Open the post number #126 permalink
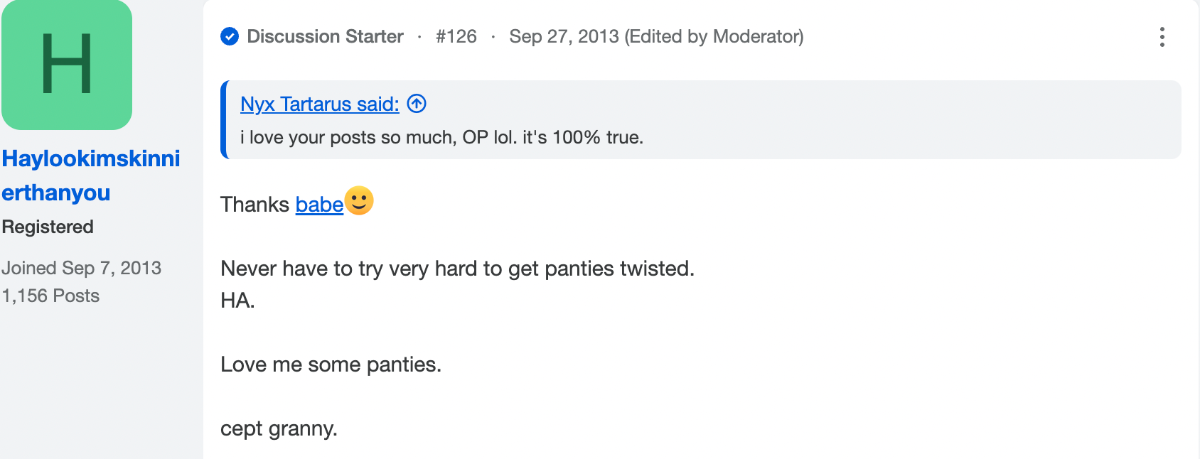The height and width of the screenshot is (459, 1200). [x=456, y=37]
